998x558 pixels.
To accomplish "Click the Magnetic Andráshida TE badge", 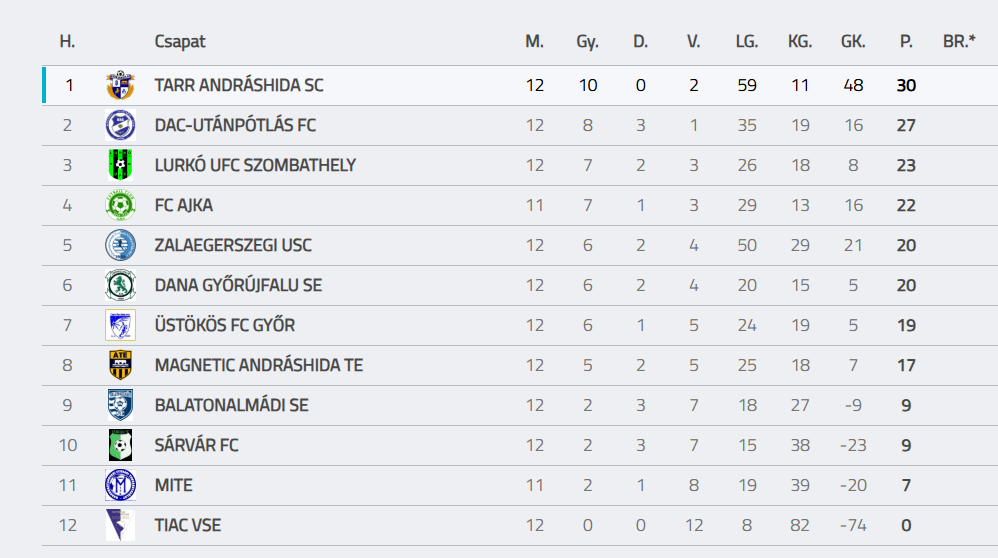I will coord(120,365).
